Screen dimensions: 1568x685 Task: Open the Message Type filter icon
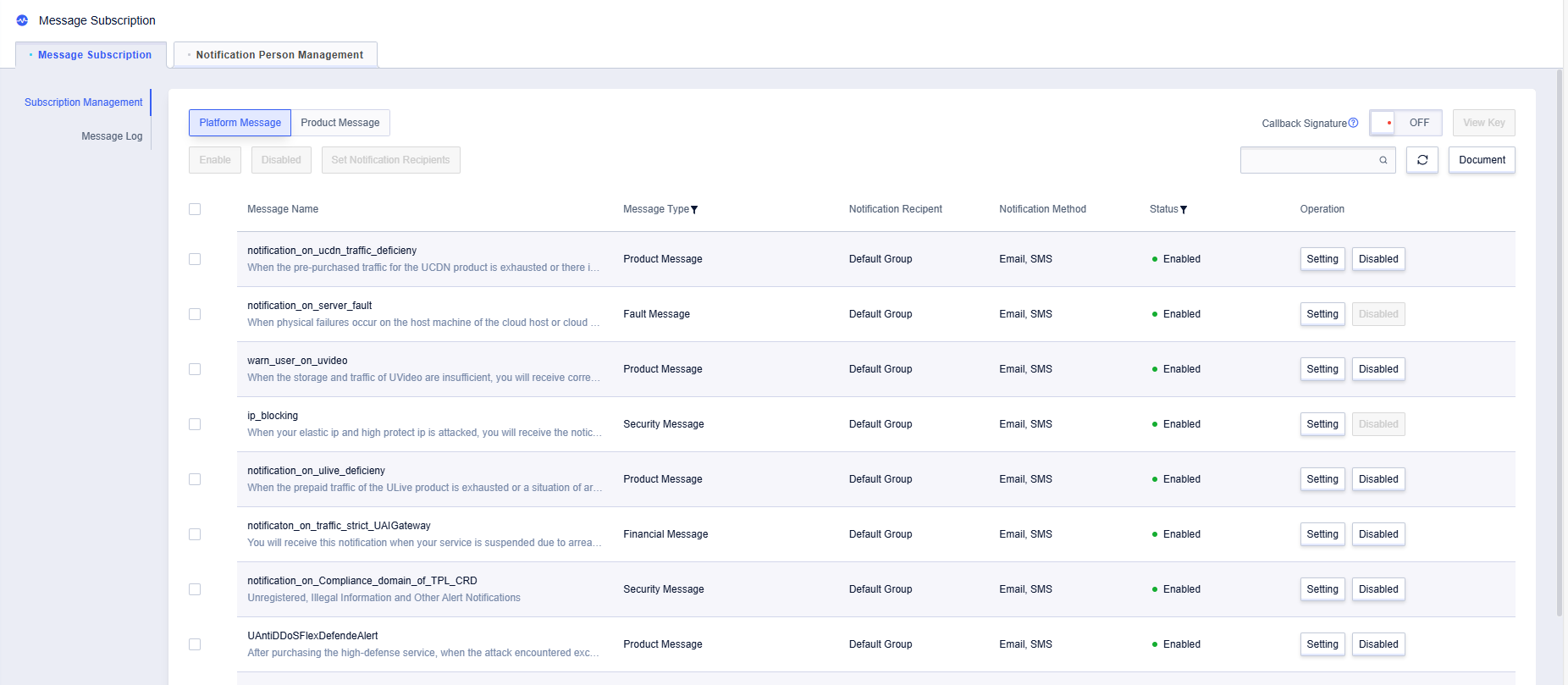click(x=694, y=210)
